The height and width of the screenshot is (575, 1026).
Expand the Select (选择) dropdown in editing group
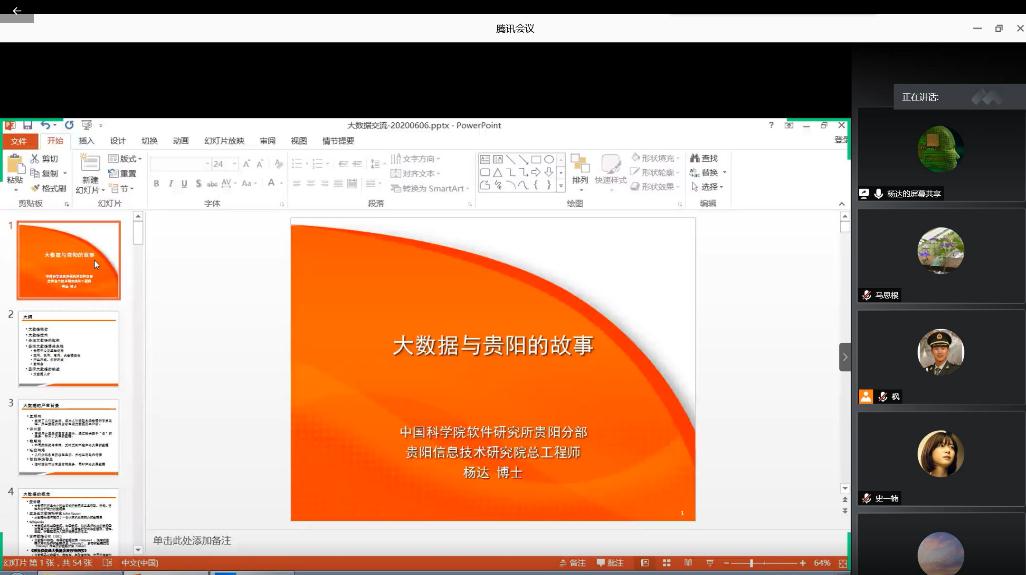point(712,187)
